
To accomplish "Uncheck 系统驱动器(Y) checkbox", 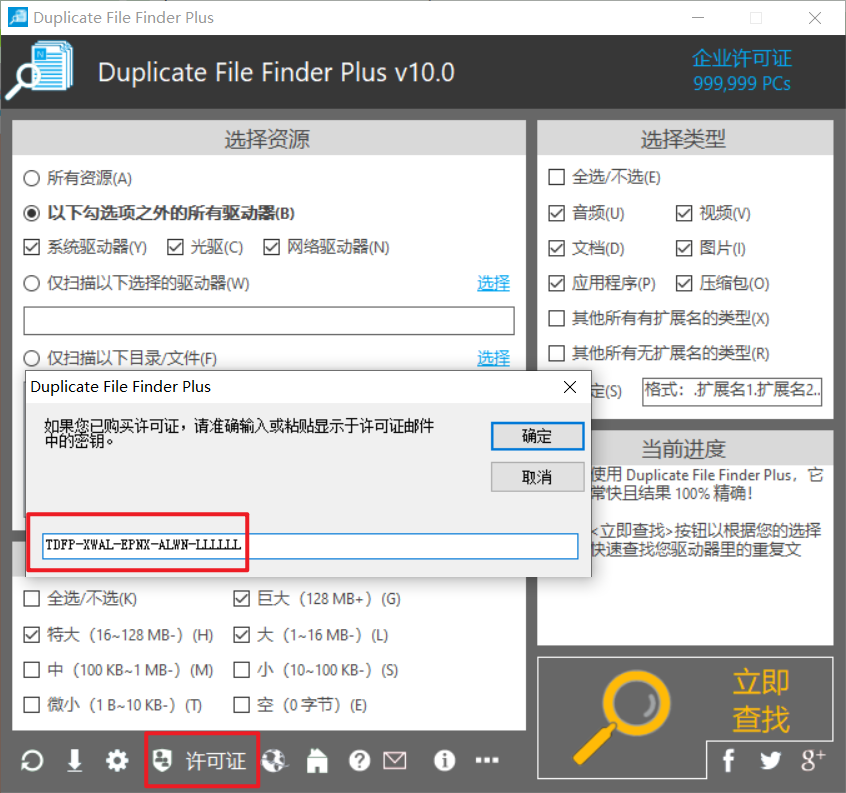I will tap(32, 247).
